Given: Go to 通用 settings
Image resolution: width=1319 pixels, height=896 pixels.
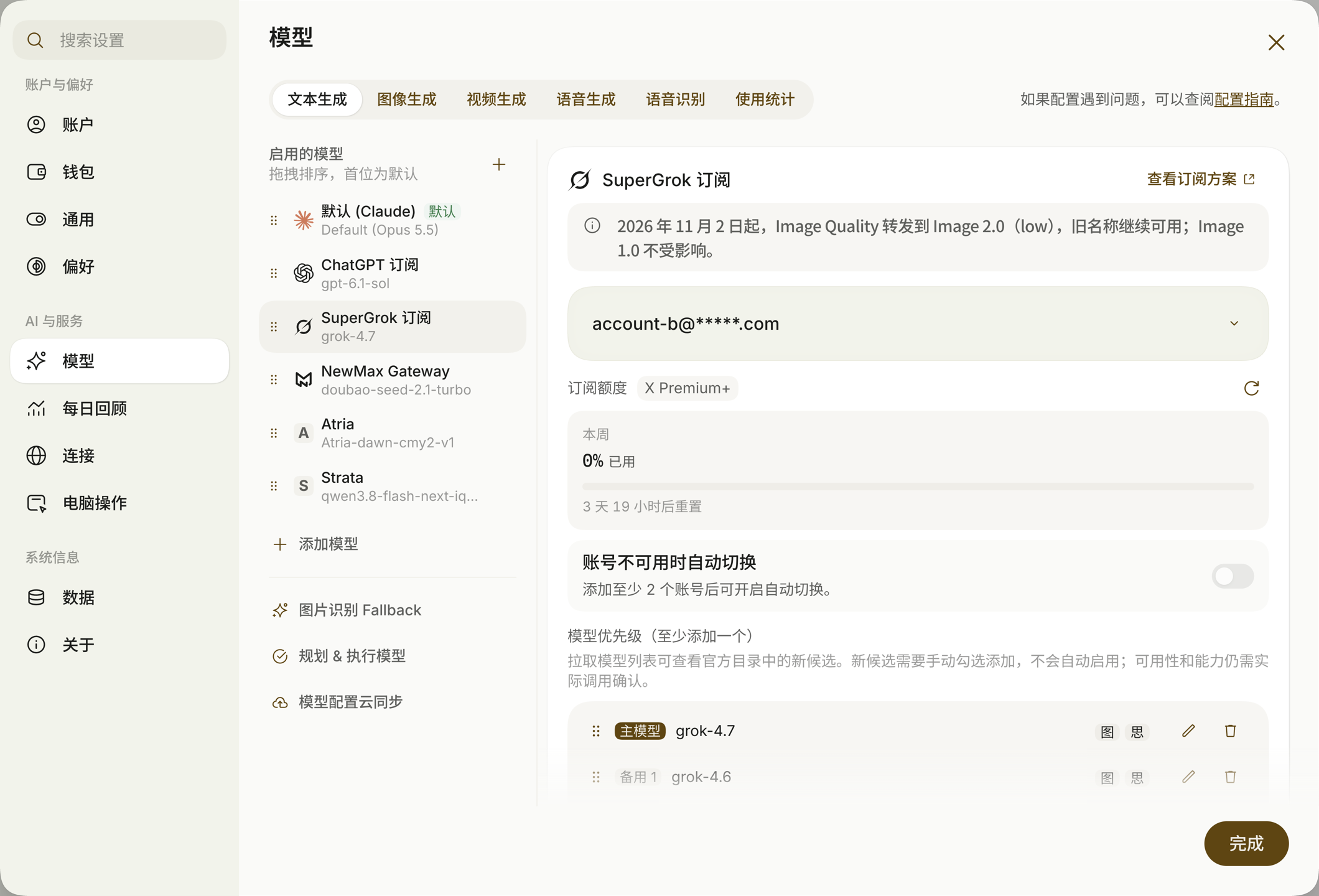Looking at the screenshot, I should [119, 219].
